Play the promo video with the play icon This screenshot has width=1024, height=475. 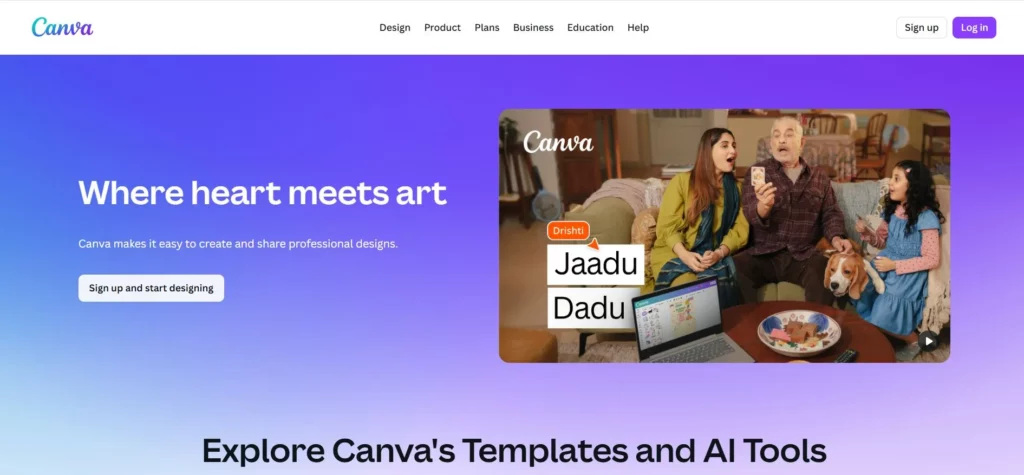point(927,340)
